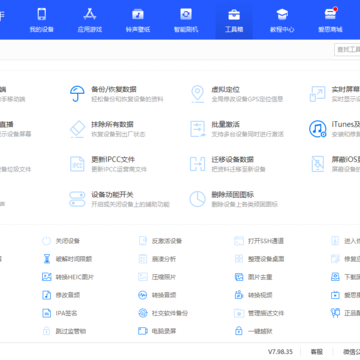The width and height of the screenshot is (360, 360).
Task: Open the 图片去重 duplicate photos tool
Action: pyautogui.click(x=253, y=277)
